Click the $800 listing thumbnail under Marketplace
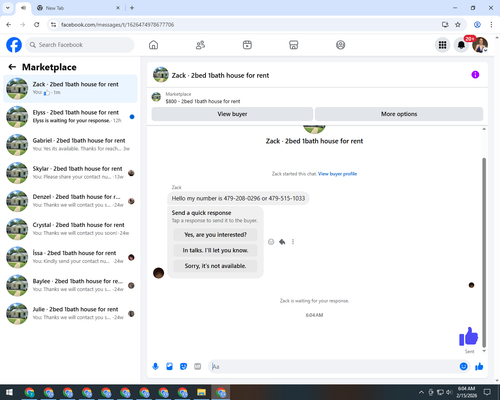 (x=156, y=97)
